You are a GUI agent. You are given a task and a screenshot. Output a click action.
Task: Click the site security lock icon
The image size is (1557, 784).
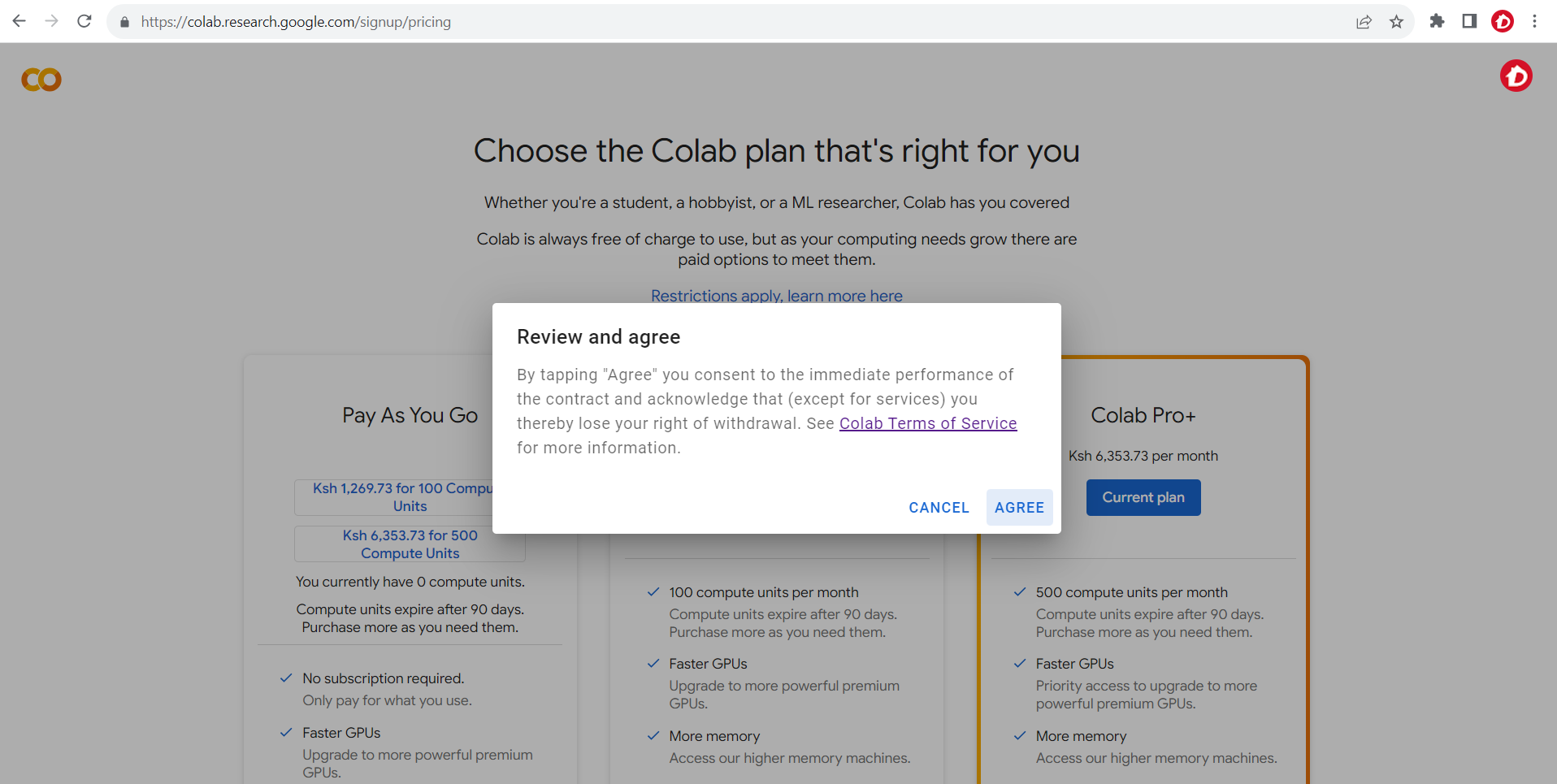pos(124,22)
